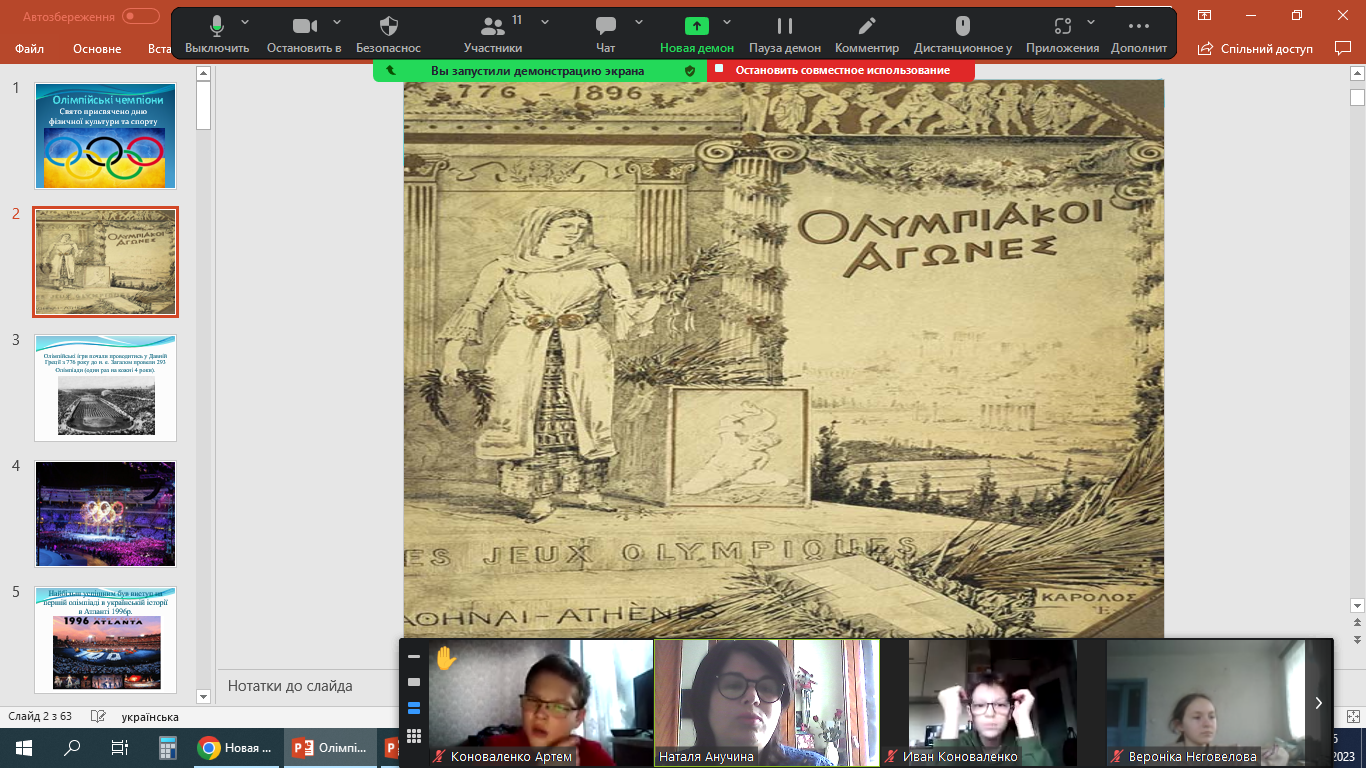Go to next slide double arrow
This screenshot has width=1366, height=768.
tap(1357, 639)
